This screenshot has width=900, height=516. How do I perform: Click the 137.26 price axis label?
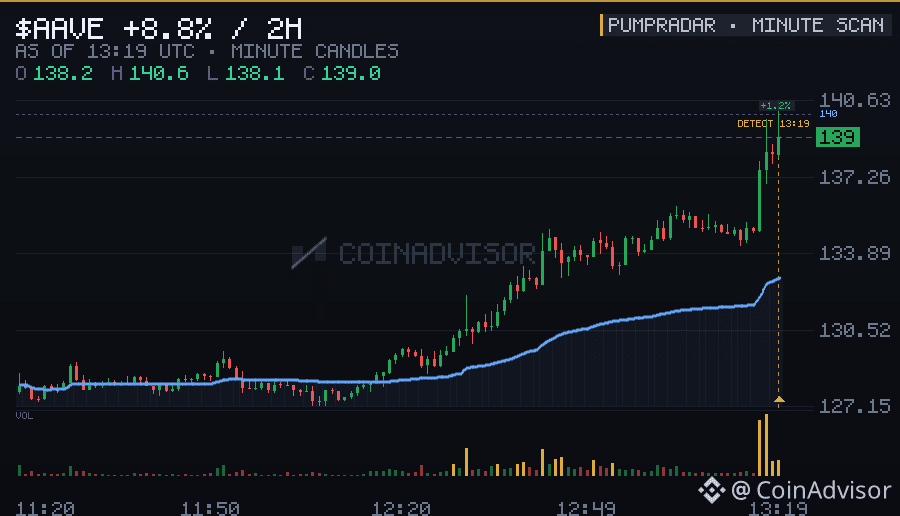855,177
